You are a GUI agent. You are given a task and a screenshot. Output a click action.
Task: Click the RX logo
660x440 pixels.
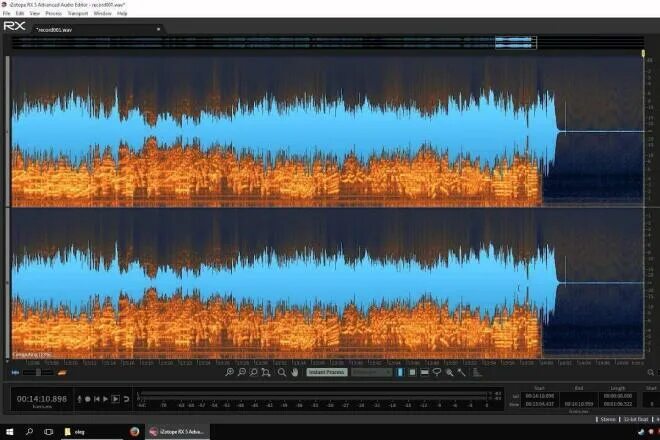pyautogui.click(x=14, y=26)
